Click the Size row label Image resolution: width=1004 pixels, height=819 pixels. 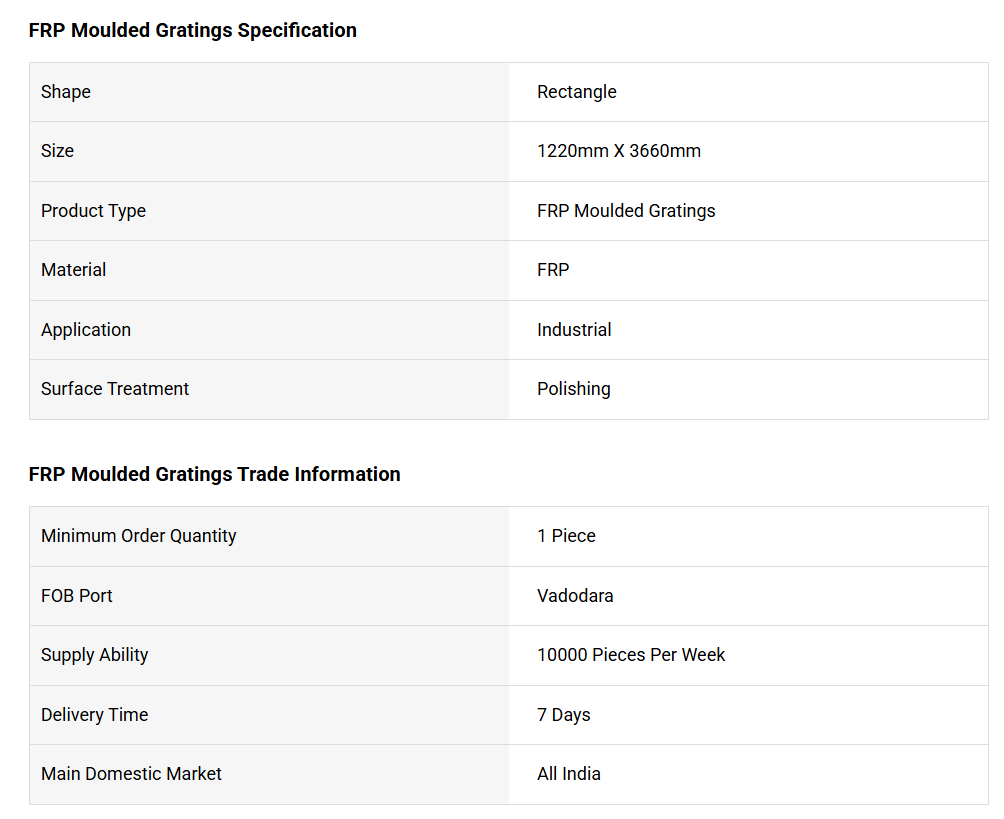[x=58, y=151]
